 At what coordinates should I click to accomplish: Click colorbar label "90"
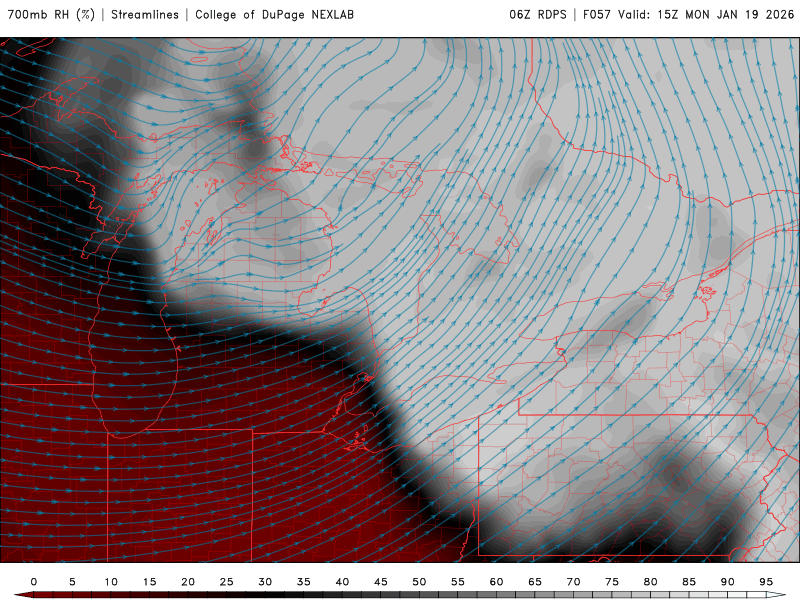[728, 582]
